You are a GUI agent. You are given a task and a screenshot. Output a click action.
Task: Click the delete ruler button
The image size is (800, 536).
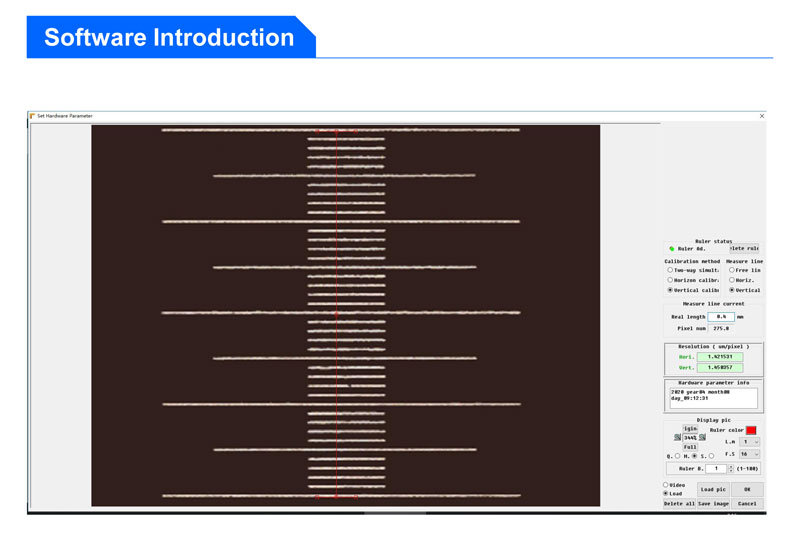[x=744, y=249]
